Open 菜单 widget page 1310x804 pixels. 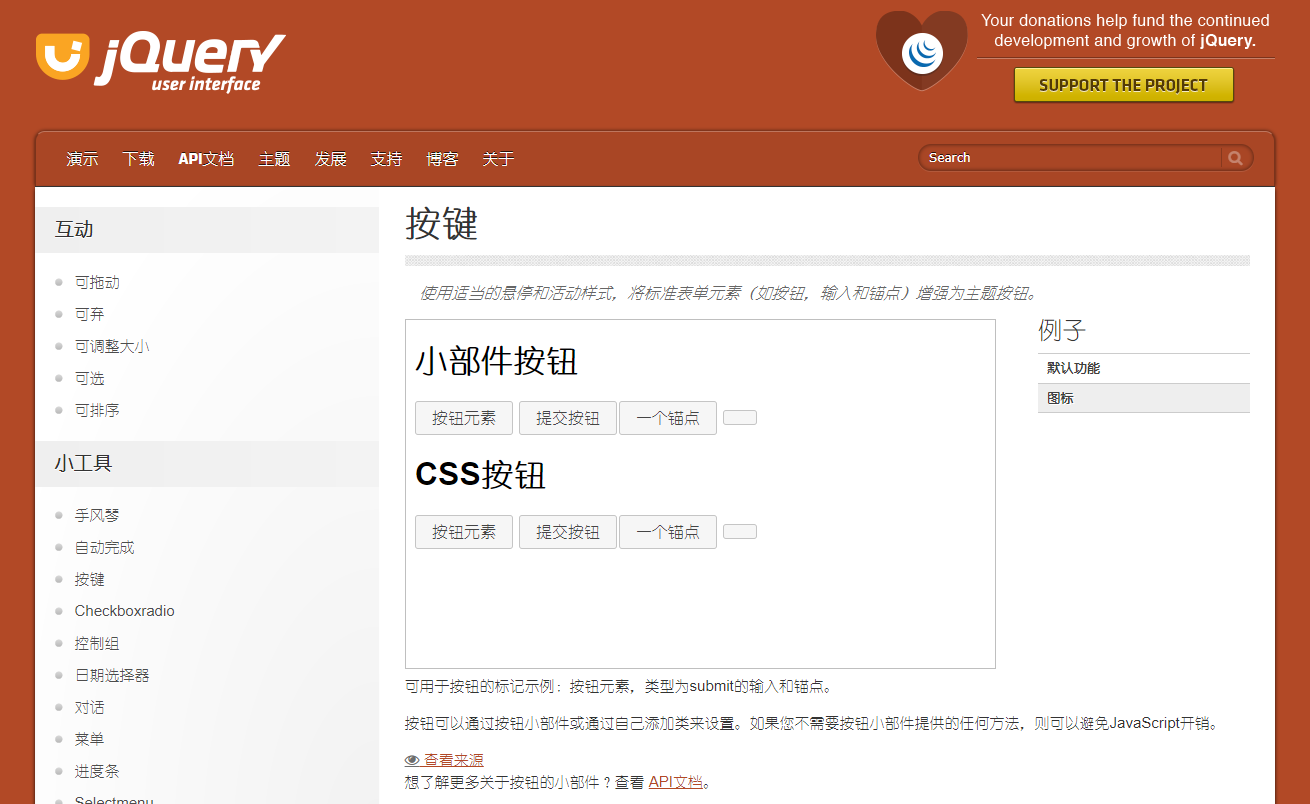tap(89, 740)
